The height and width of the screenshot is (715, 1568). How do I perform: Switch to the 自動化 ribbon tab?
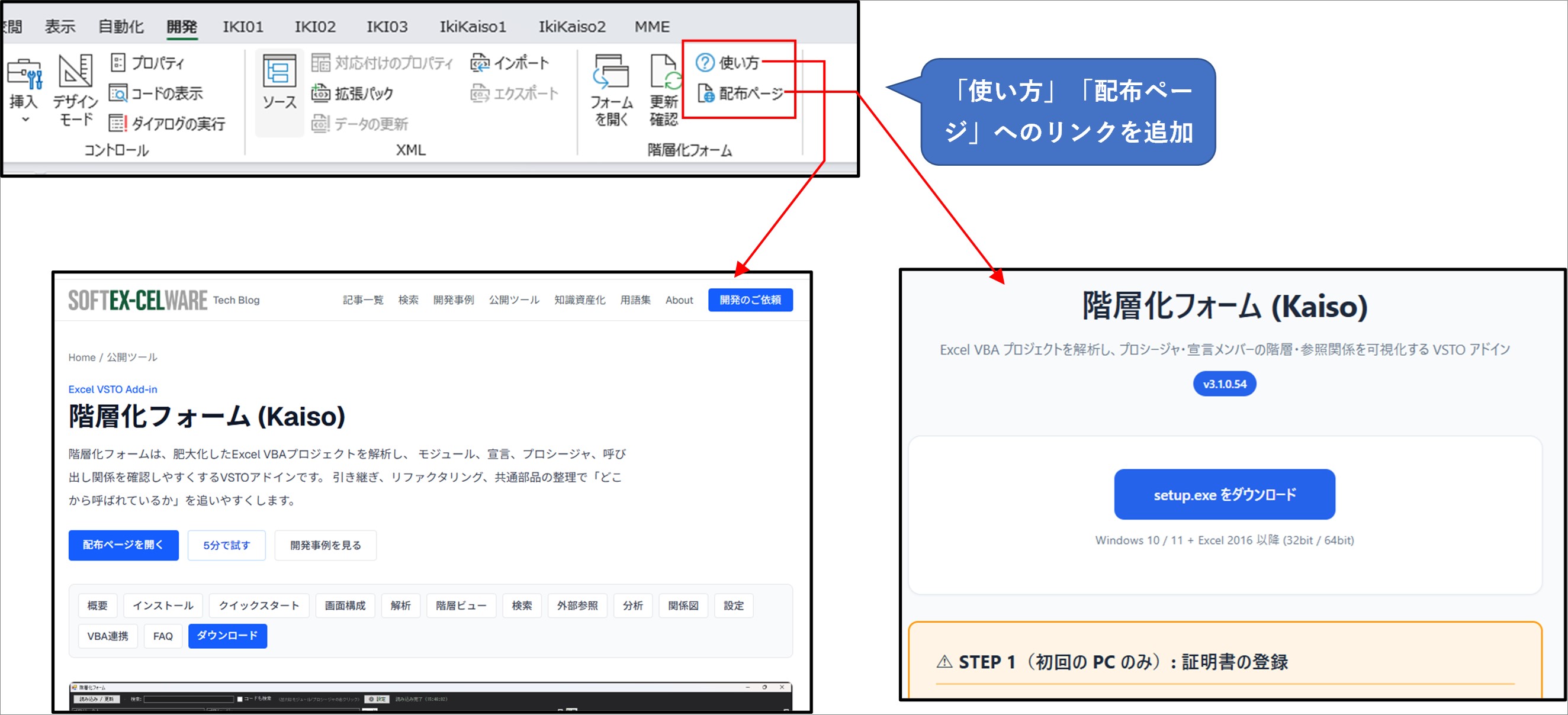(121, 26)
